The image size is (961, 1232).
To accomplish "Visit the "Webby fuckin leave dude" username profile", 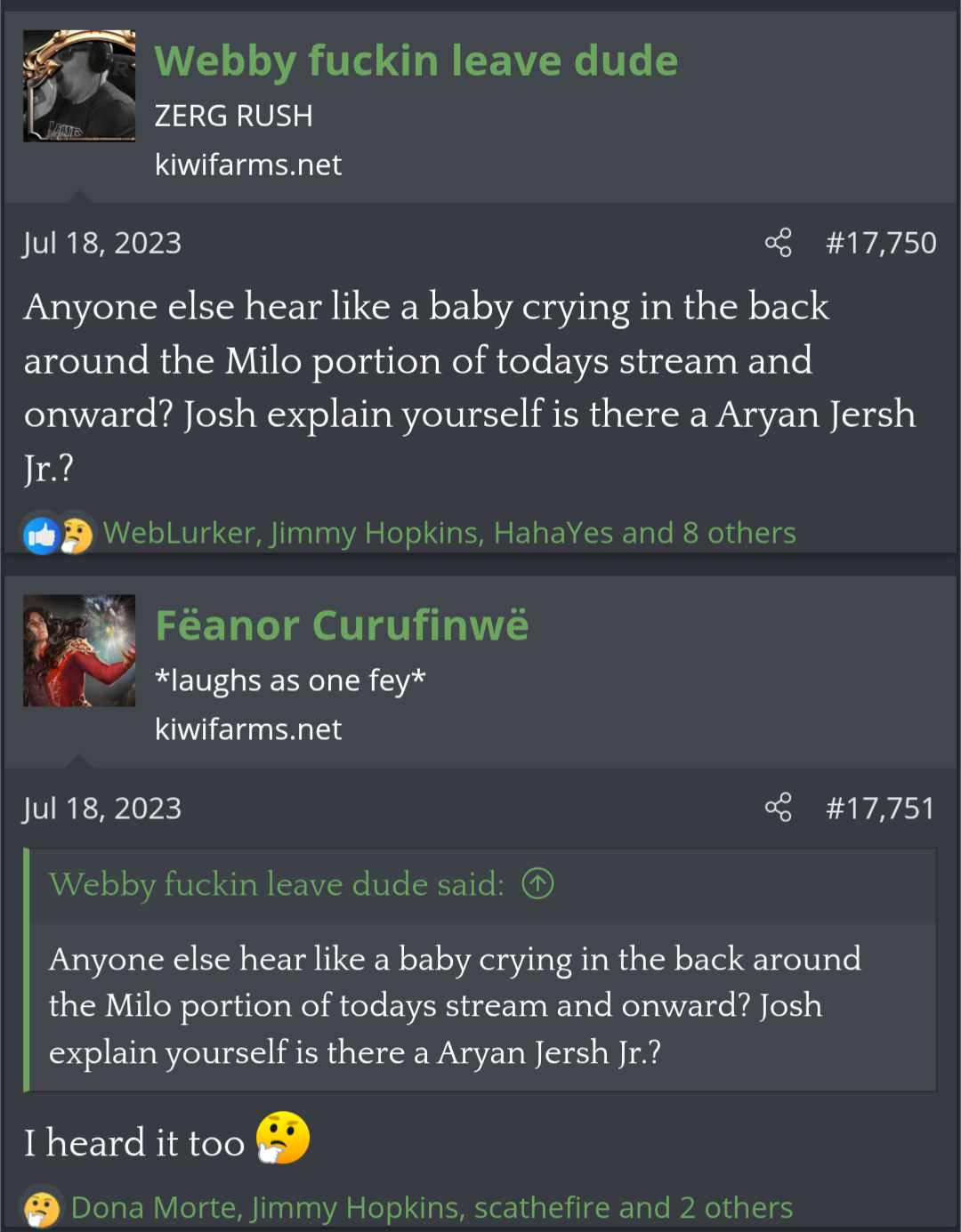I will point(416,61).
